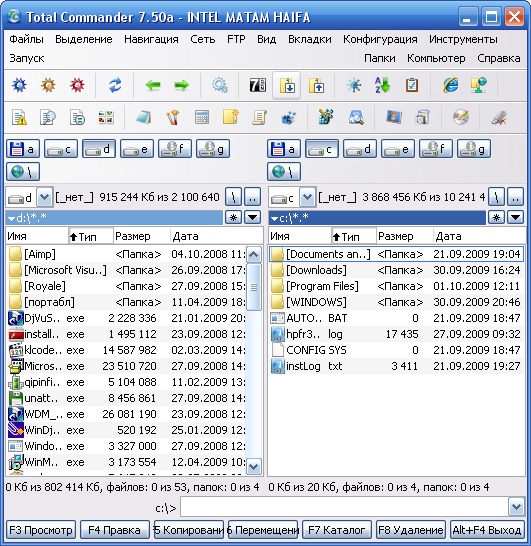Click the A-Z sort toolbar icon
Viewport: 531px width, 546px height.
coord(382,85)
